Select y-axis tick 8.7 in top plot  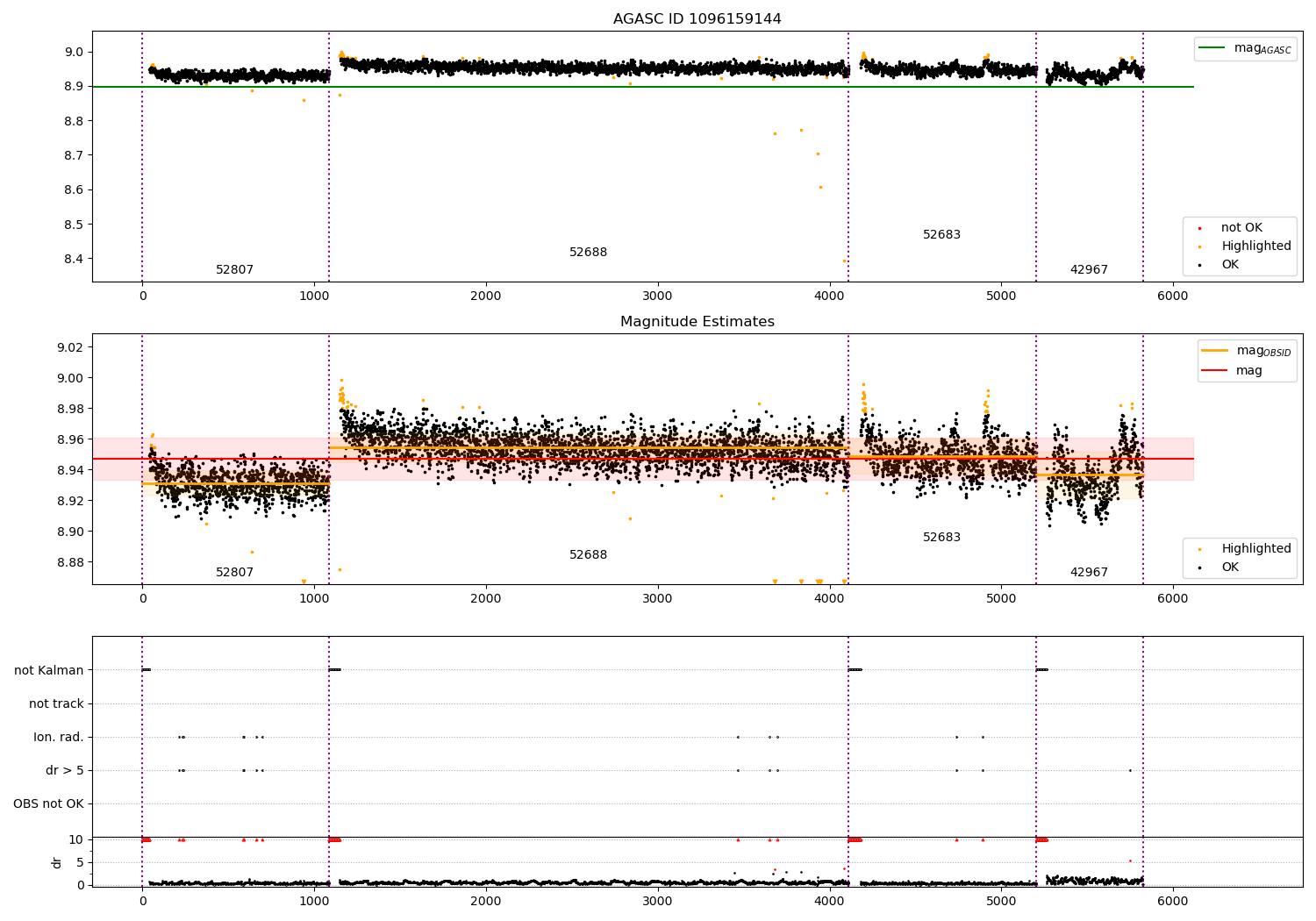(x=75, y=155)
